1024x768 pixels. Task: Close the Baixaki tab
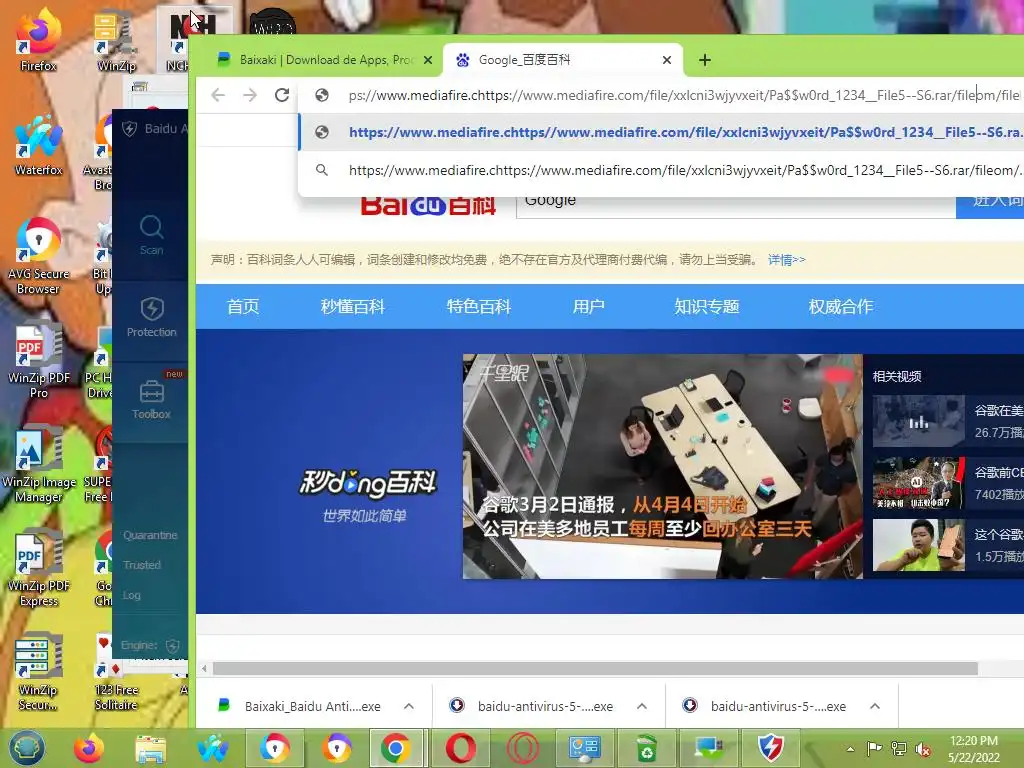click(x=428, y=60)
